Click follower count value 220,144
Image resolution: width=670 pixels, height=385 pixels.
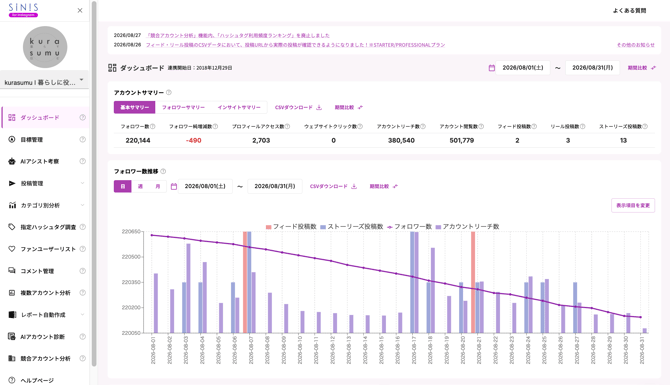(138, 140)
